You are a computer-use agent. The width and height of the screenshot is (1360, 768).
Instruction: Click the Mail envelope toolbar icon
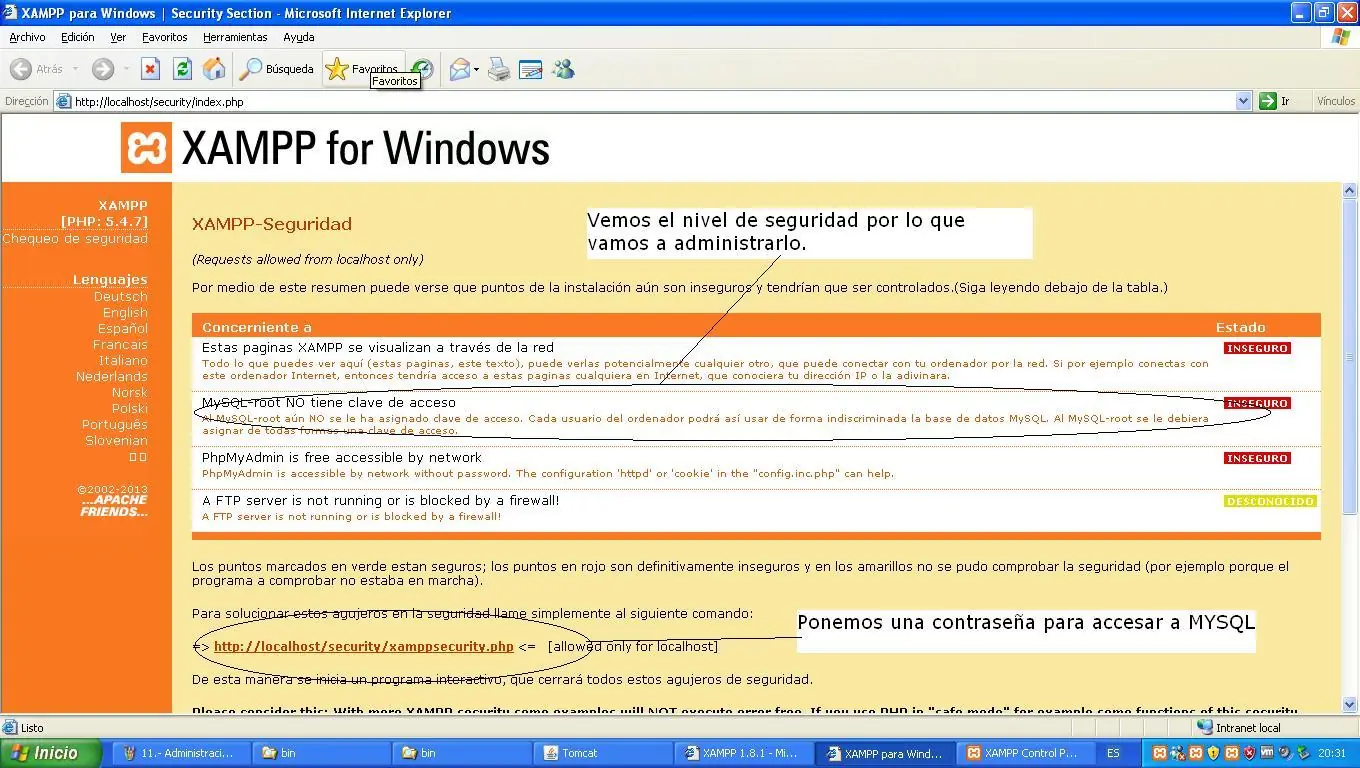tap(459, 69)
